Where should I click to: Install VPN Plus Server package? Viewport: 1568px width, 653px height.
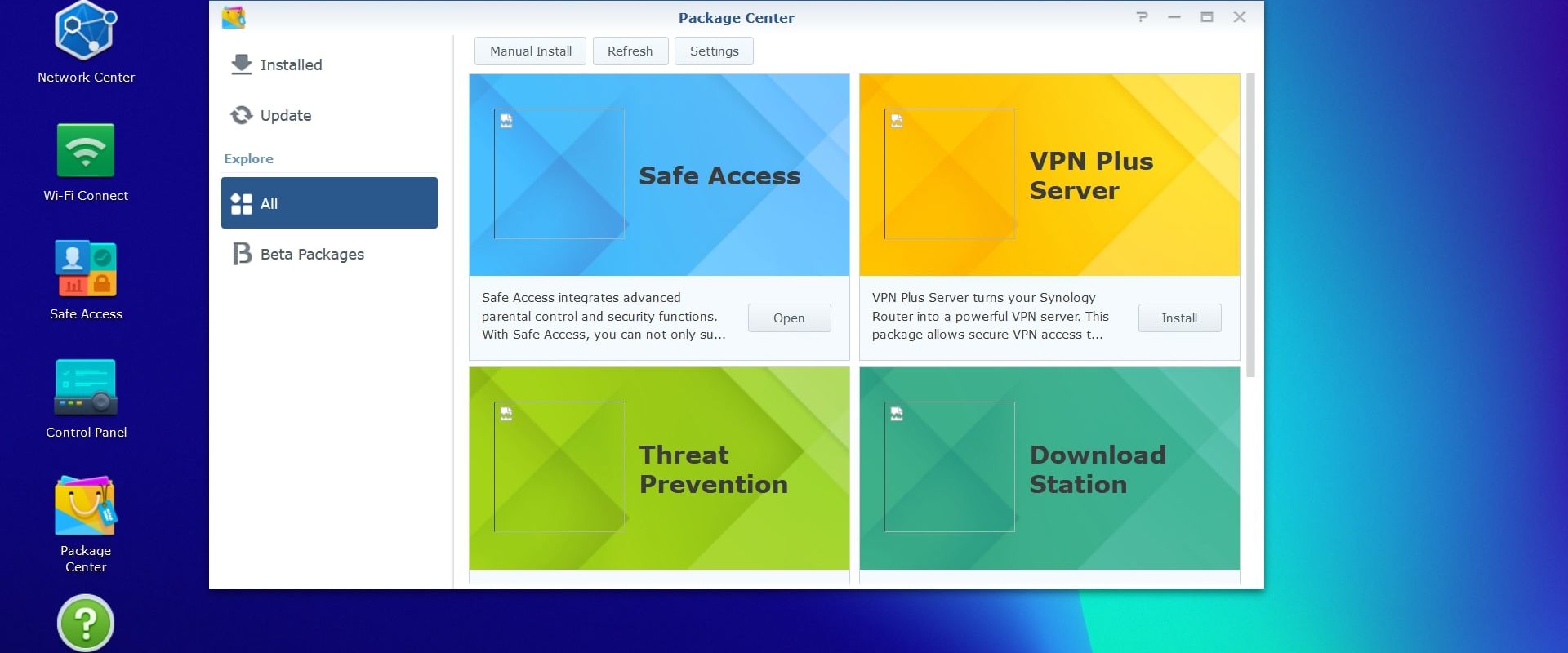1179,318
